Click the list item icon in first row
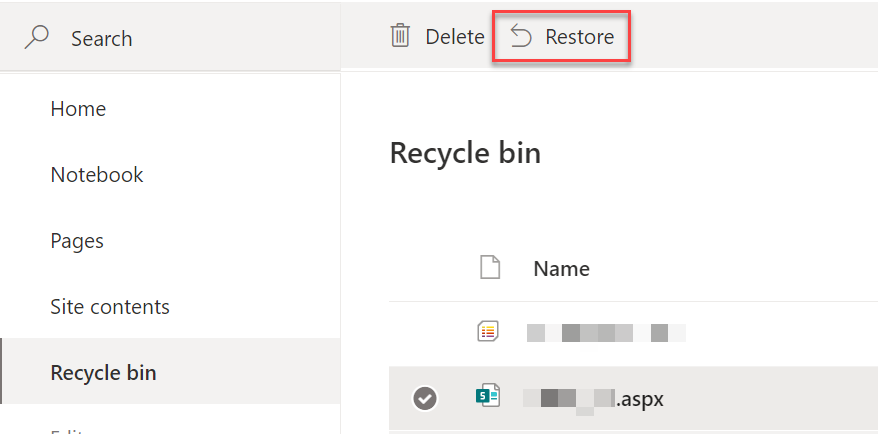This screenshot has height=434, width=878. tap(488, 332)
